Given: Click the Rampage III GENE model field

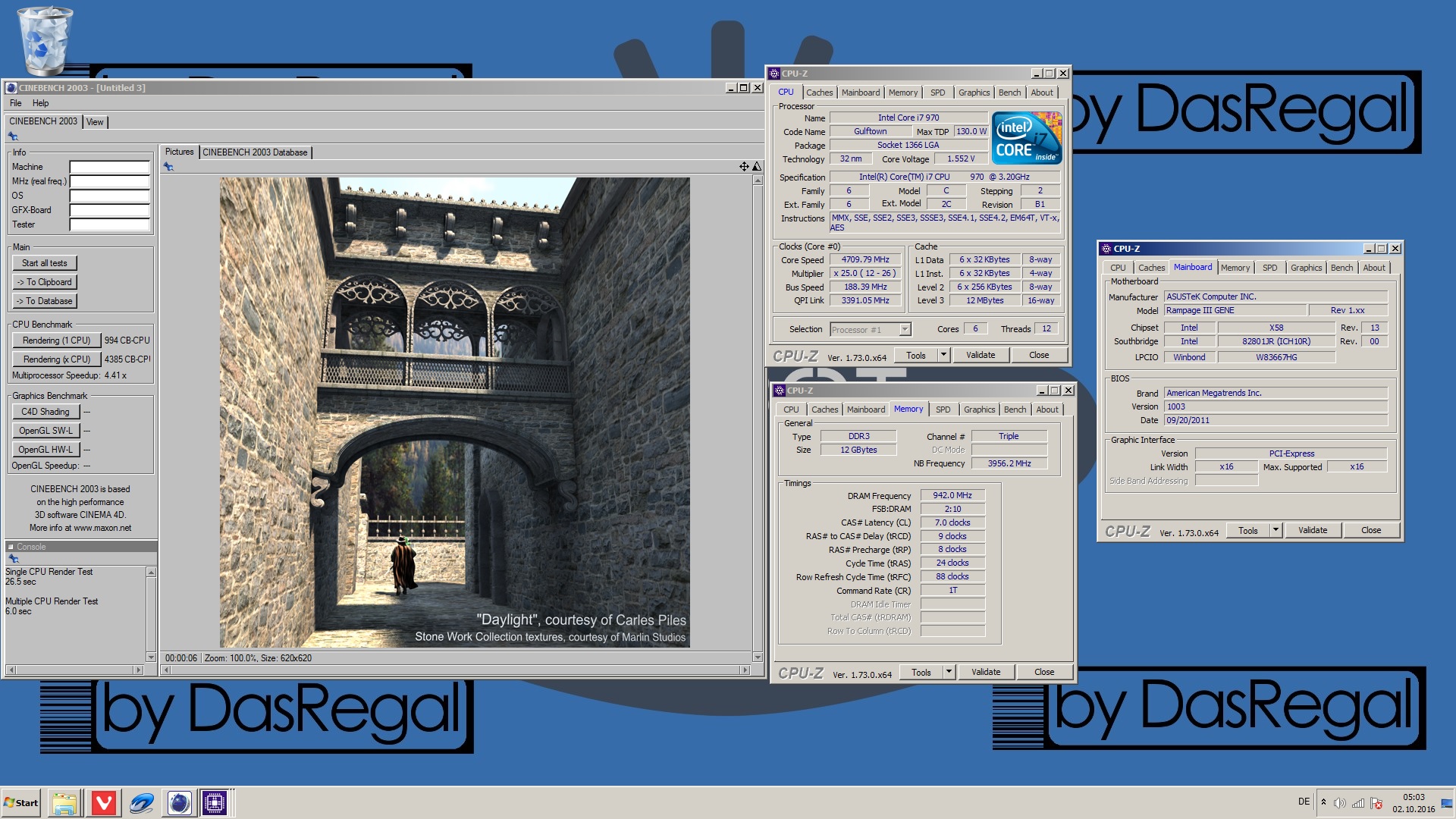Looking at the screenshot, I should coord(1235,310).
